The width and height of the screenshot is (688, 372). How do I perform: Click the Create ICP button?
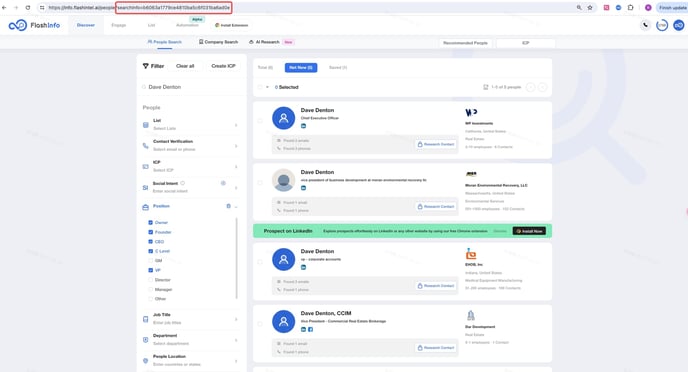click(223, 66)
